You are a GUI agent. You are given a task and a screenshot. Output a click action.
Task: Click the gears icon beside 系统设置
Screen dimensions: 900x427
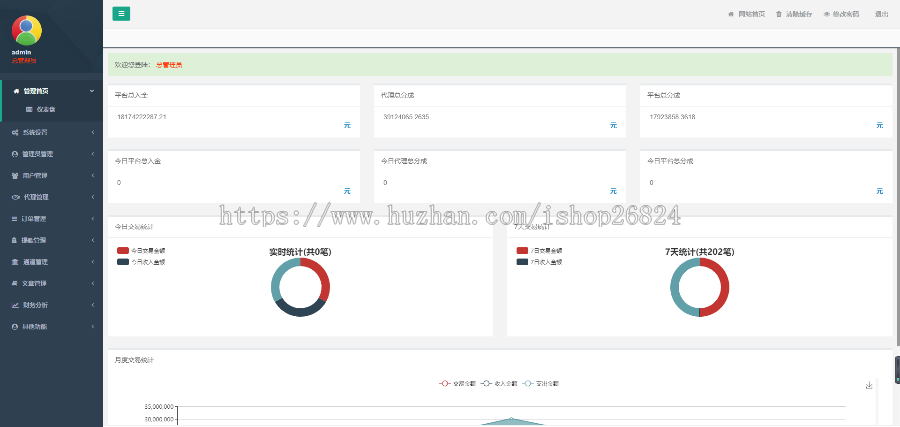15,133
